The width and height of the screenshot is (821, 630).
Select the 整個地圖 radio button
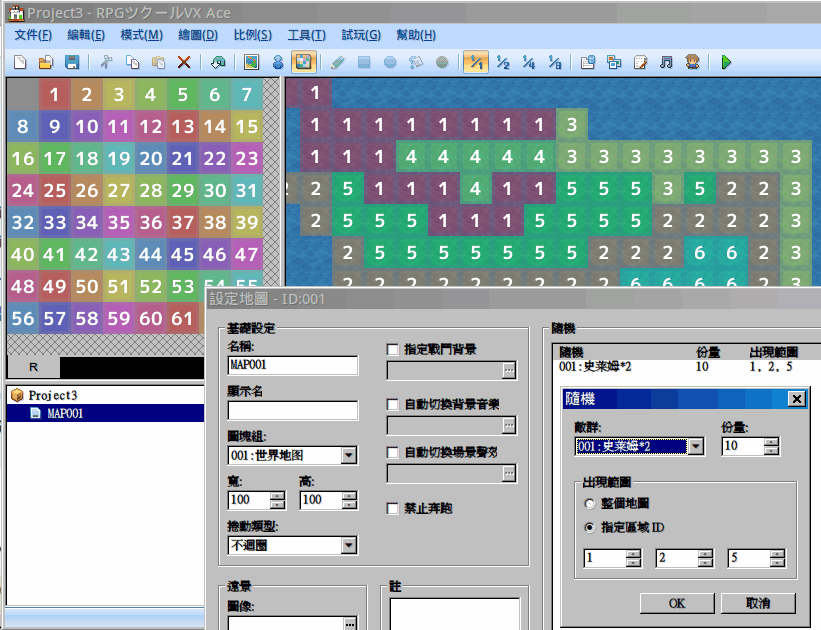point(590,504)
